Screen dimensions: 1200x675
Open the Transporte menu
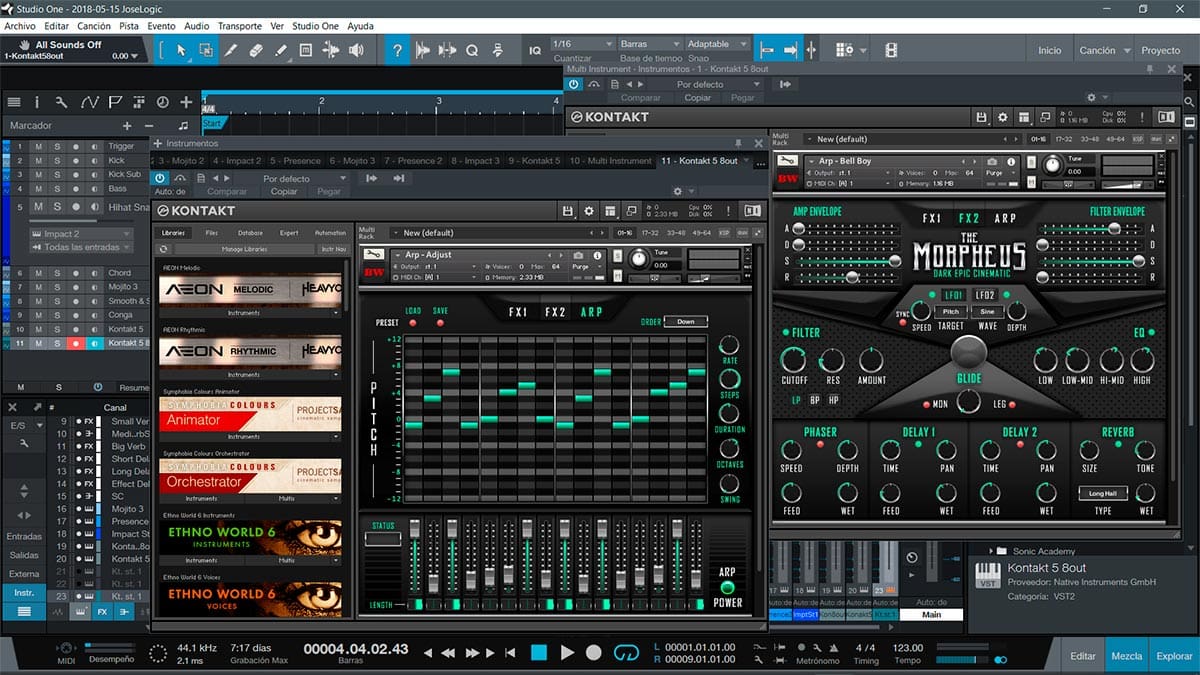pos(241,25)
